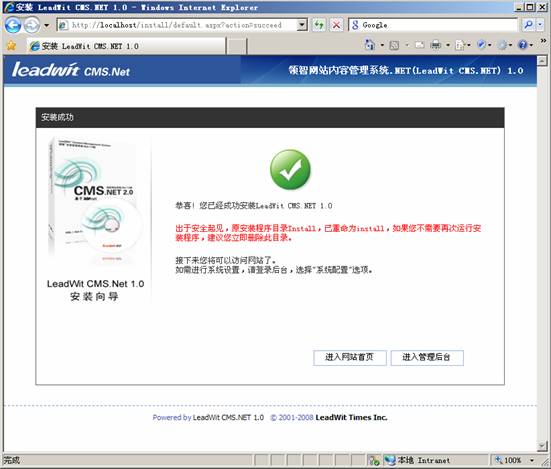551x469 pixels.
Task: Click the 100% zoom level button
Action: click(x=508, y=460)
